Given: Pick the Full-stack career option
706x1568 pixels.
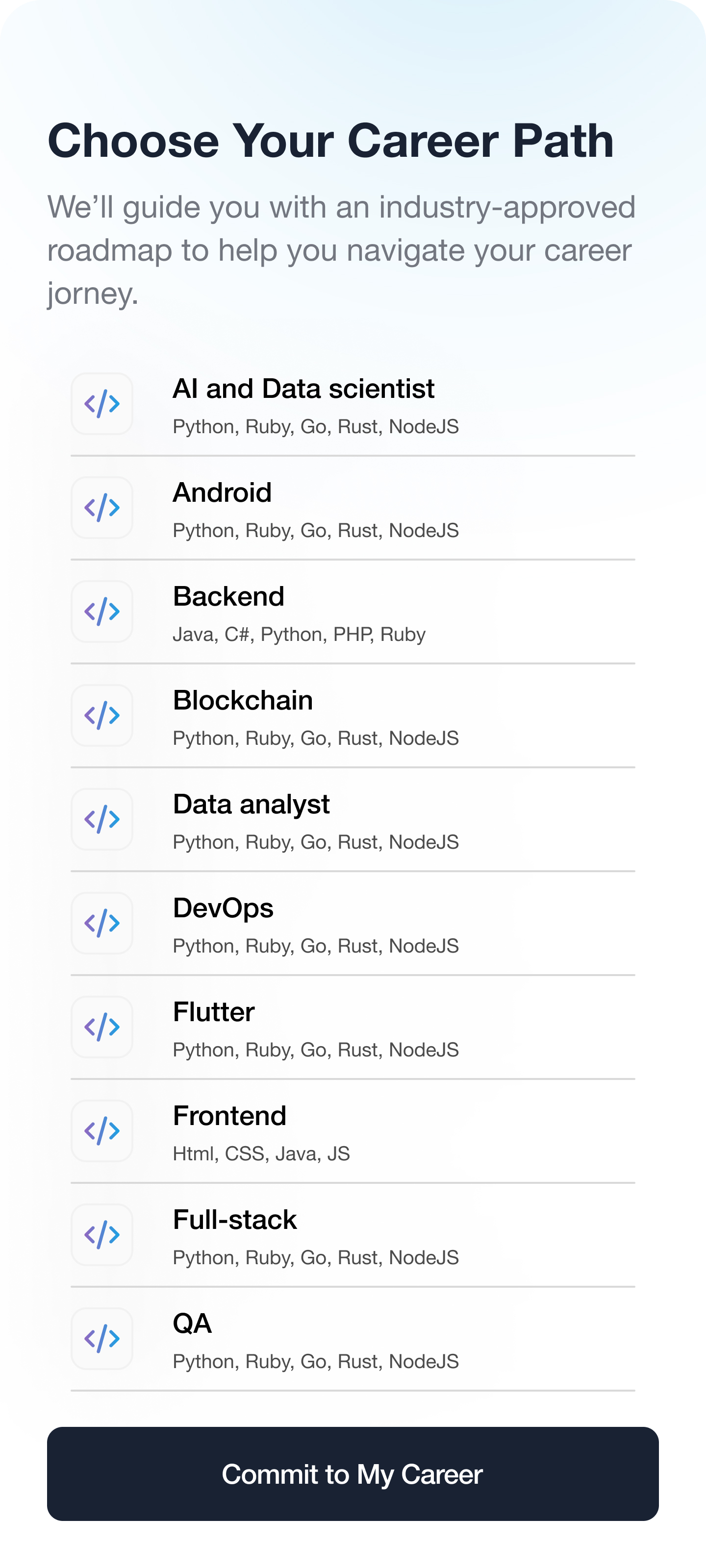Looking at the screenshot, I should [234, 1220].
